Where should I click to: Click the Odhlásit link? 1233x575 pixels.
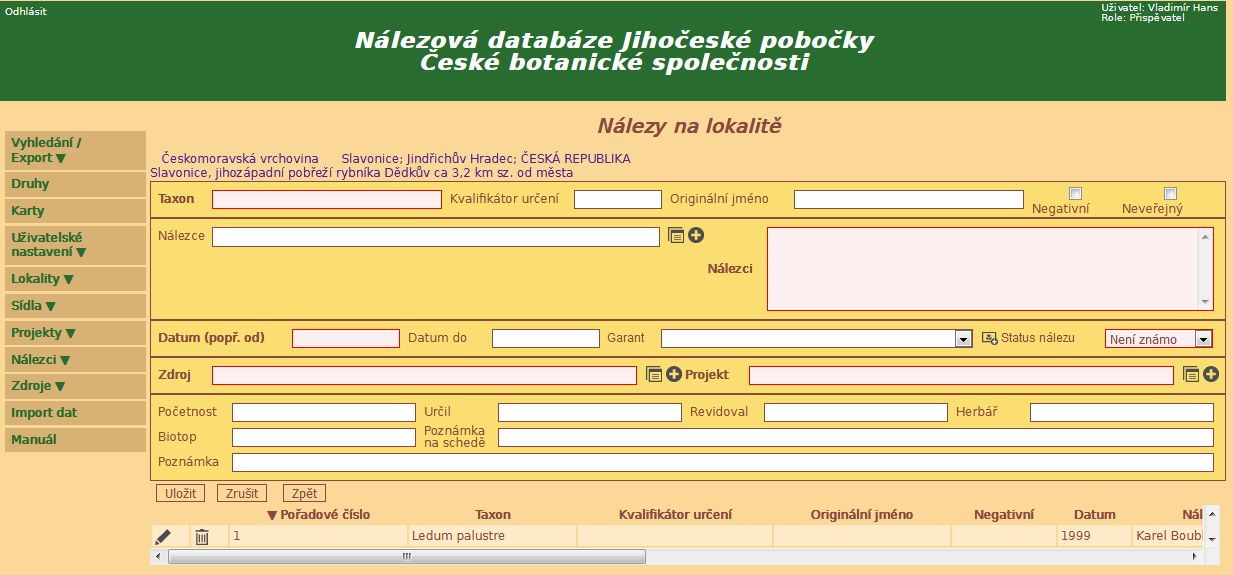(x=26, y=11)
